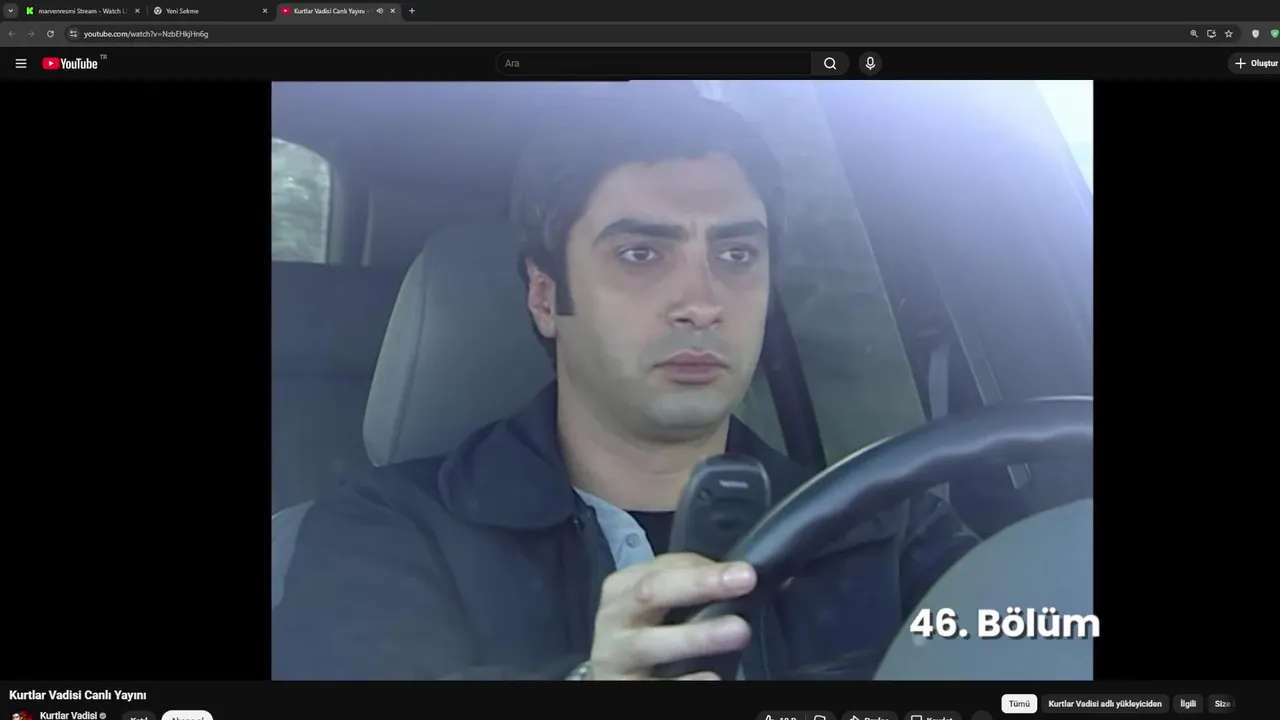Click the Kurtlar Vadisi channel avatar
Viewport: 1280px width, 720px height.
21,715
